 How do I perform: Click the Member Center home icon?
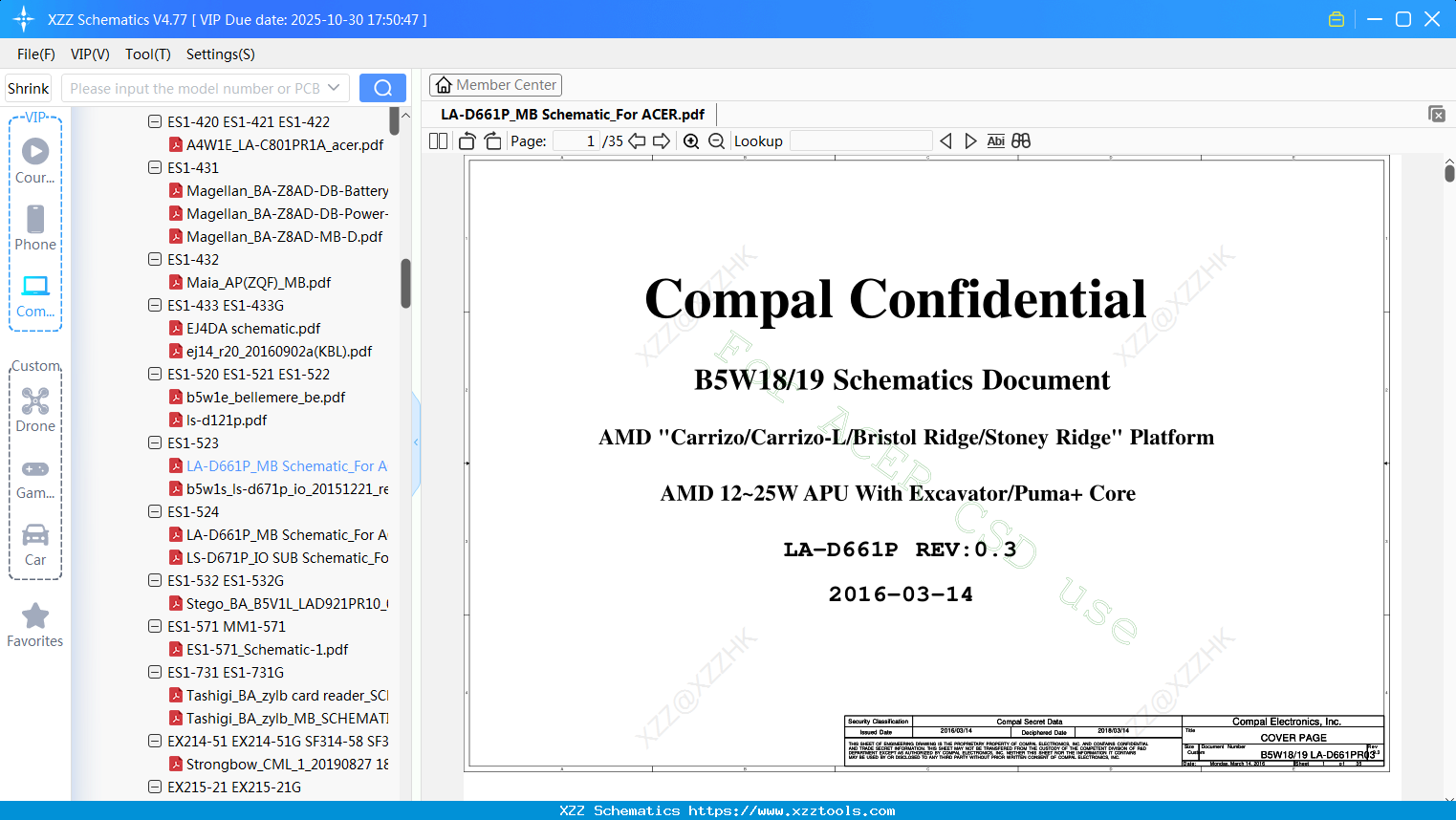pos(444,85)
